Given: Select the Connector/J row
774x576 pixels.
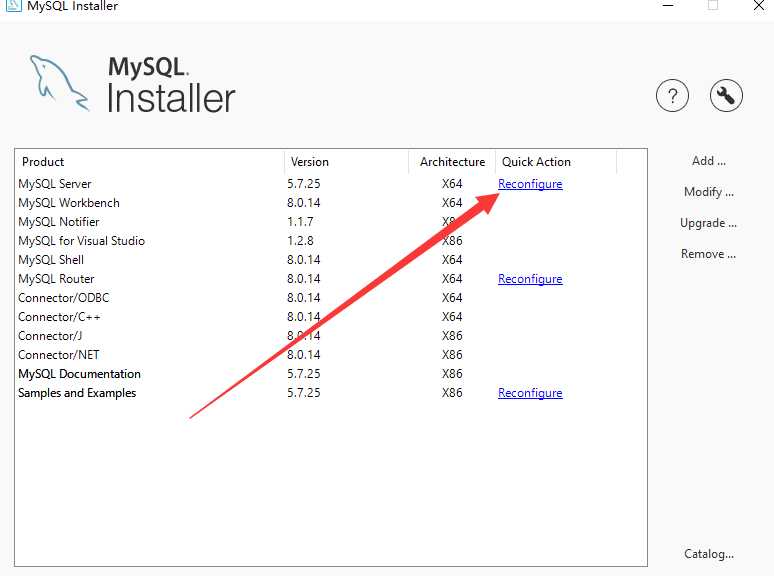Looking at the screenshot, I should pos(330,336).
